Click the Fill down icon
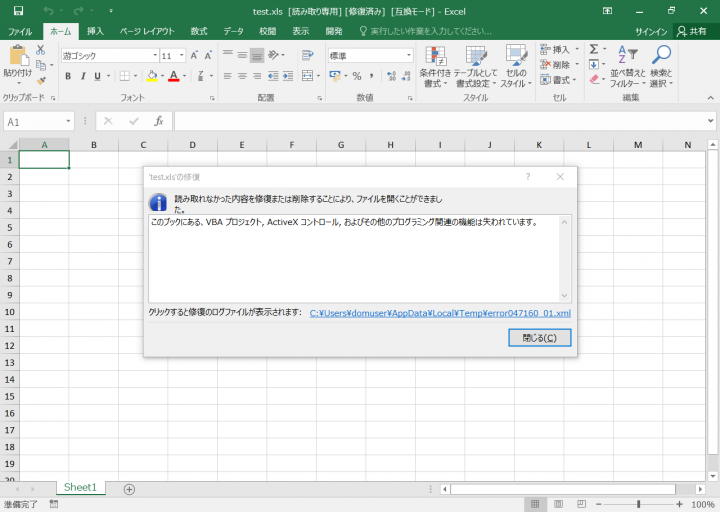Image resolution: width=720 pixels, height=512 pixels. 594,64
